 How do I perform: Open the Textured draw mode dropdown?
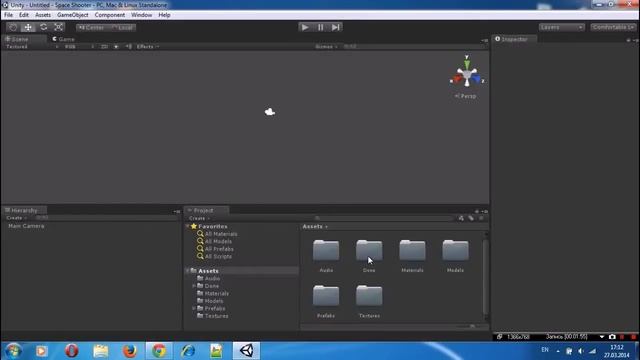[x=31, y=47]
